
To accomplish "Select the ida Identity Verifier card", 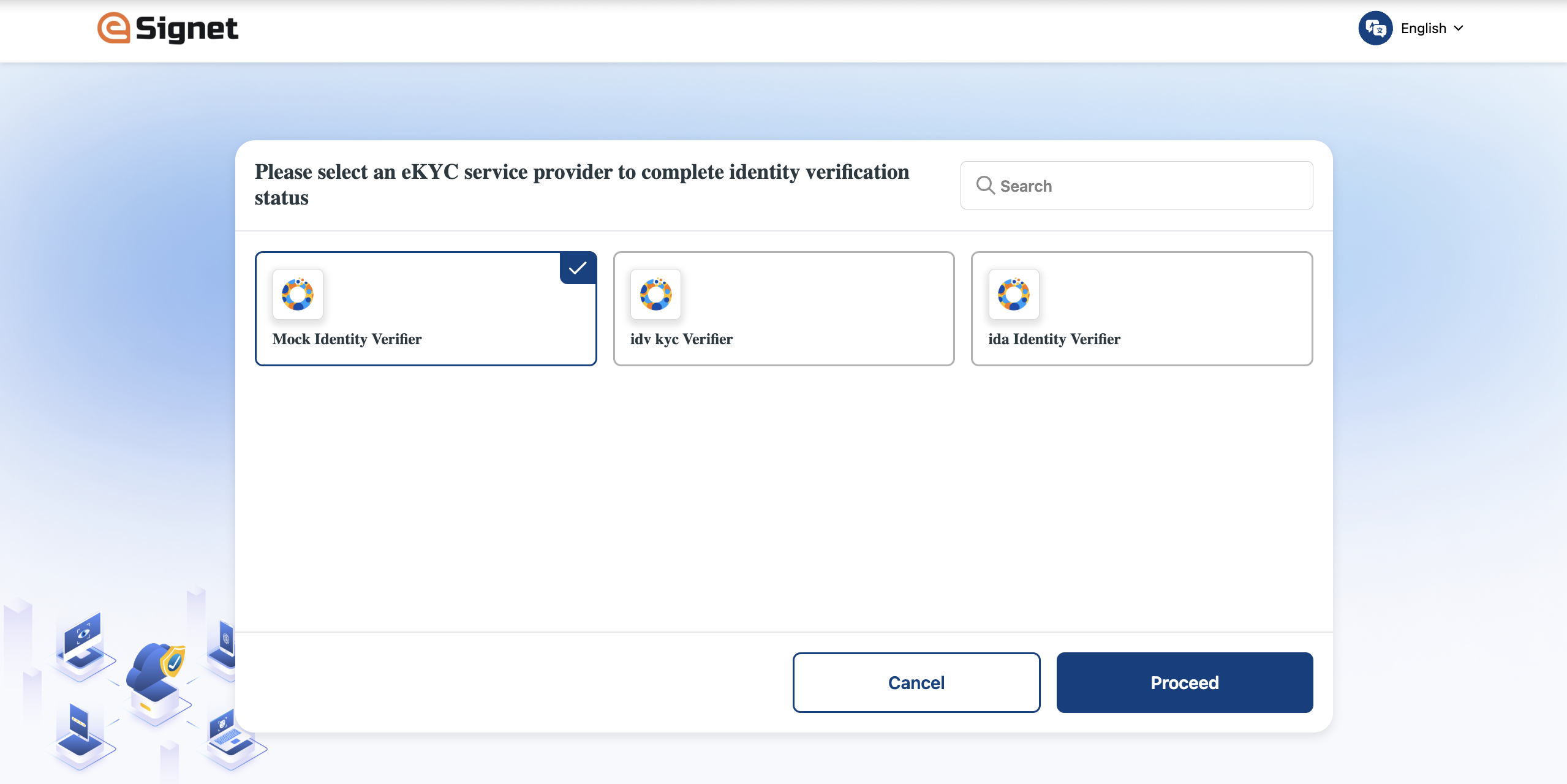I will point(1141,308).
